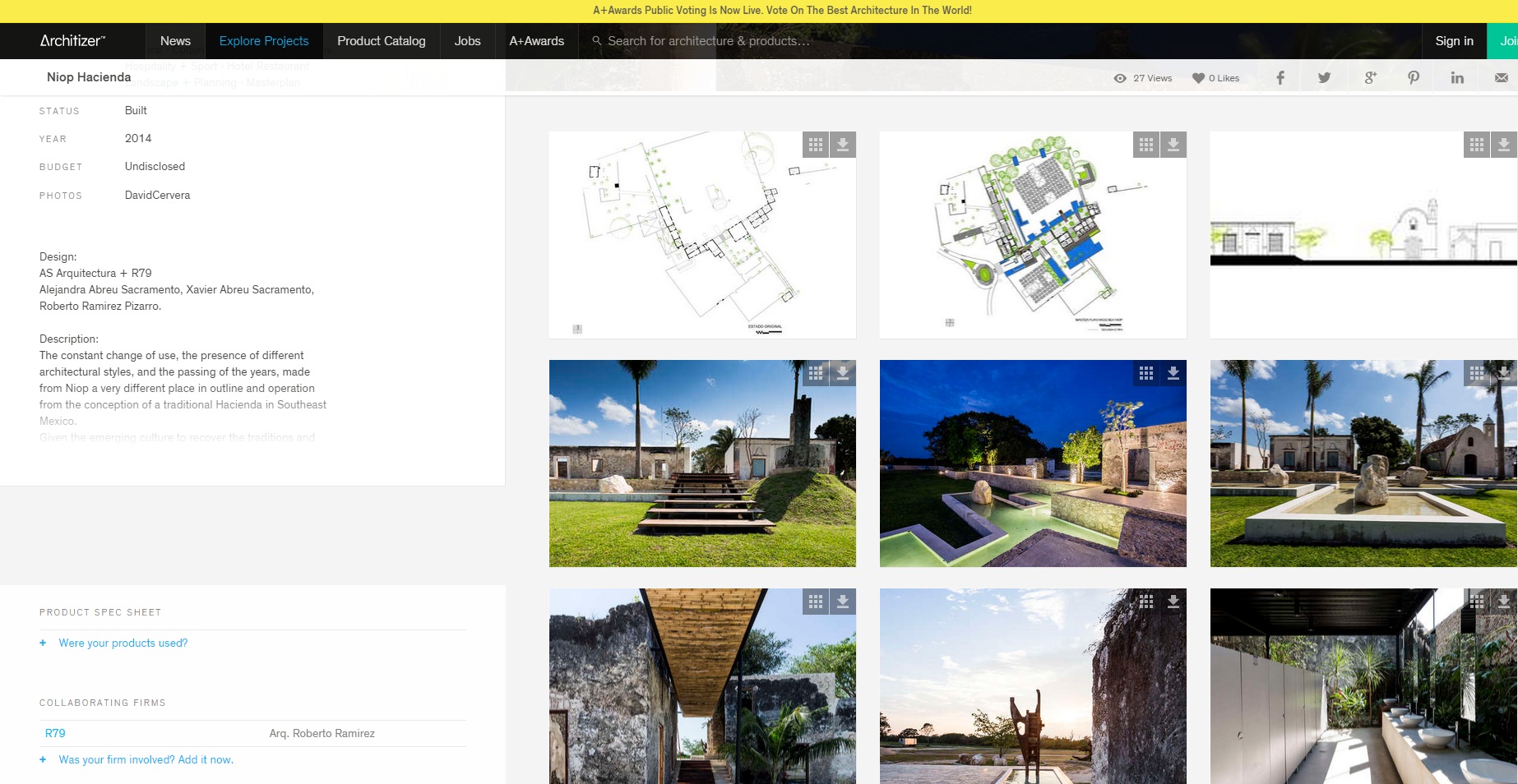Click 'Were your products used?' link
This screenshot has width=1518, height=784.
[123, 643]
